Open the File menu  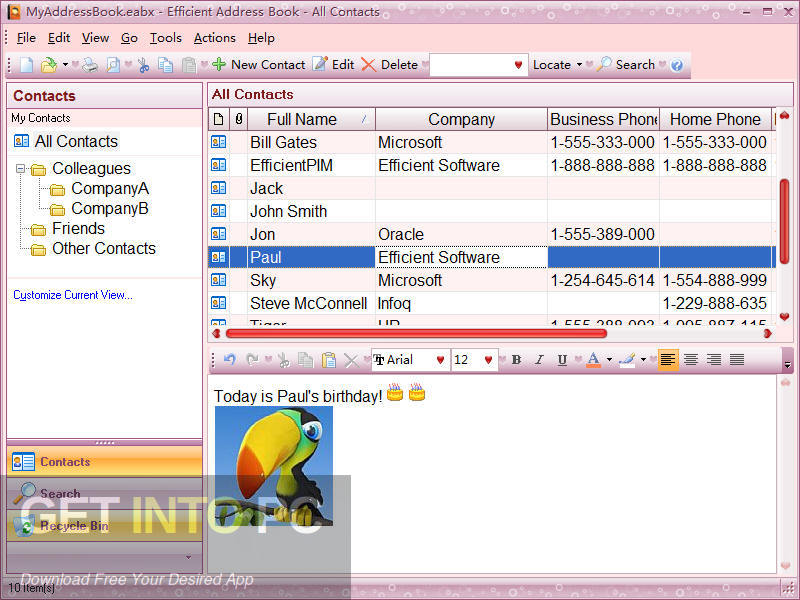tap(26, 38)
